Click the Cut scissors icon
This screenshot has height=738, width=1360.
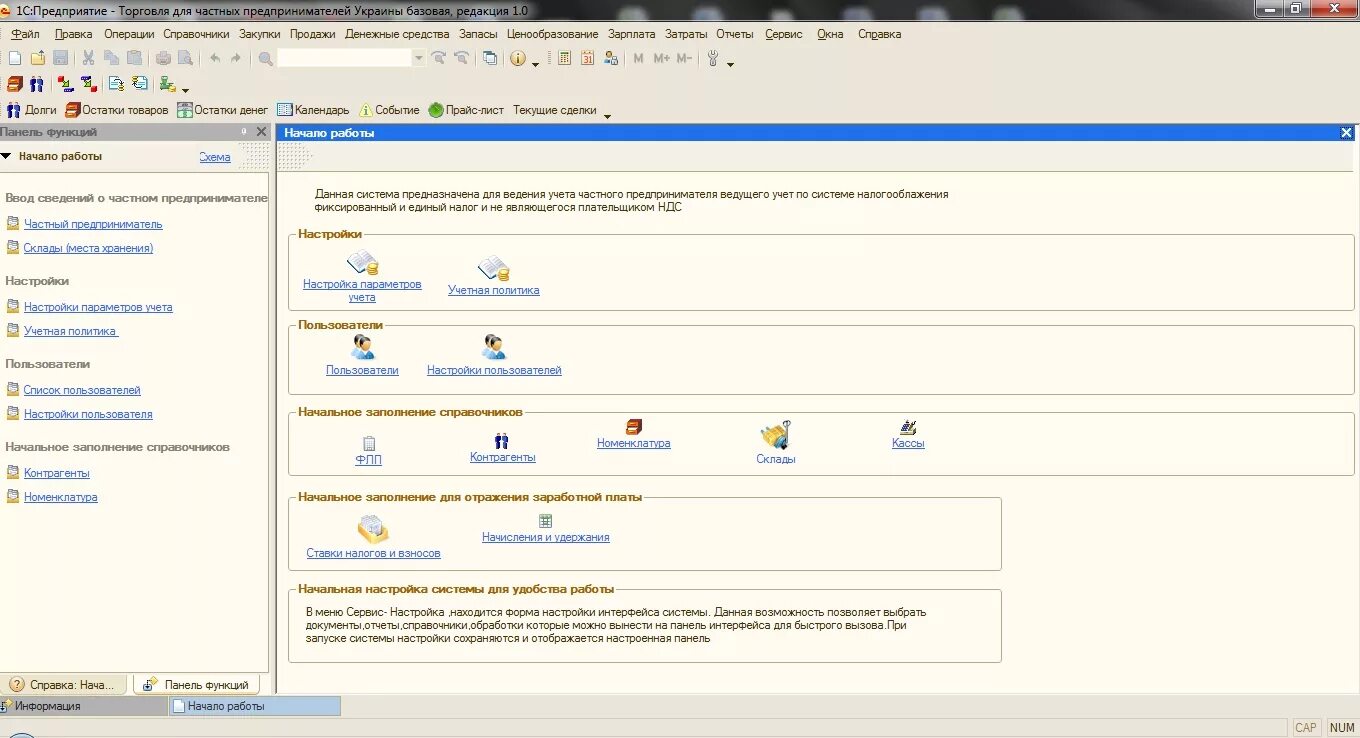(x=88, y=58)
